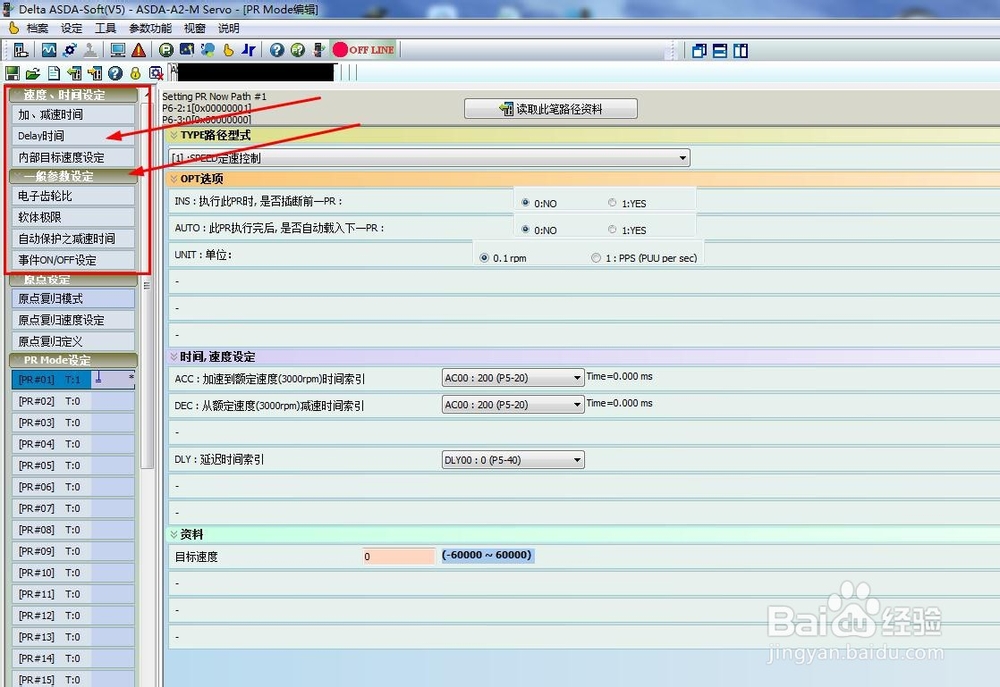Open the blue gear tuning tool

tap(70, 50)
